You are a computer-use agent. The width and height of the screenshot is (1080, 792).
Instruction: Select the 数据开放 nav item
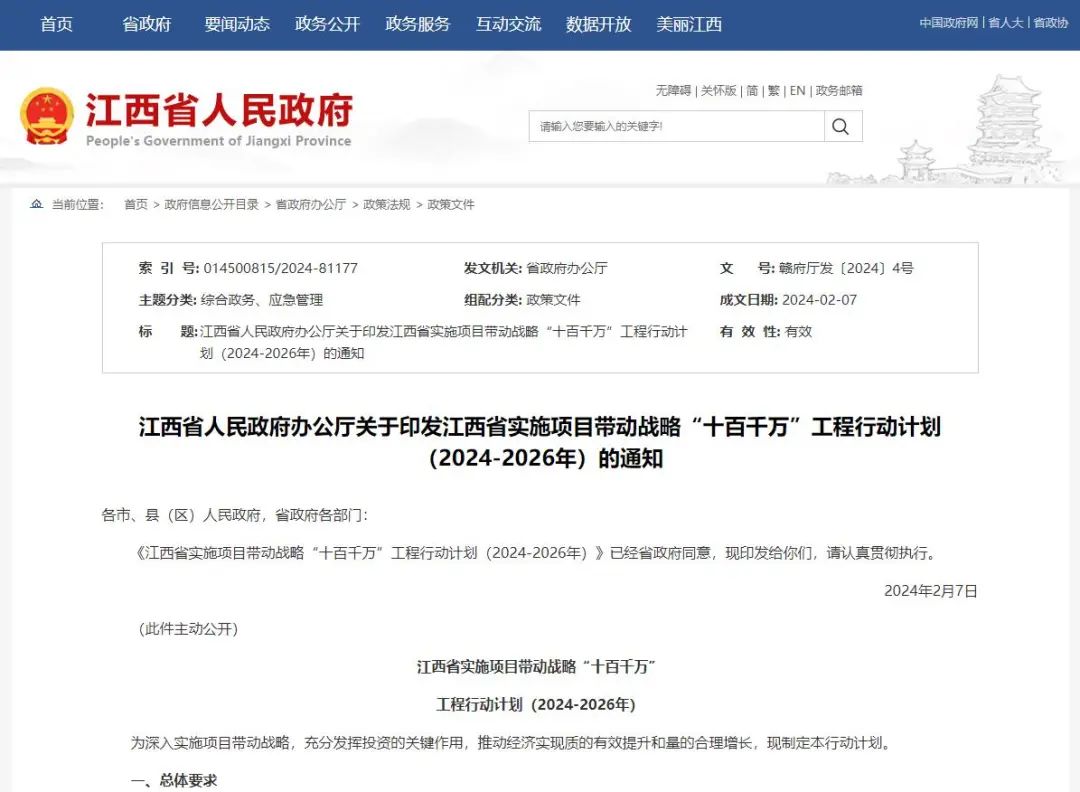[597, 24]
